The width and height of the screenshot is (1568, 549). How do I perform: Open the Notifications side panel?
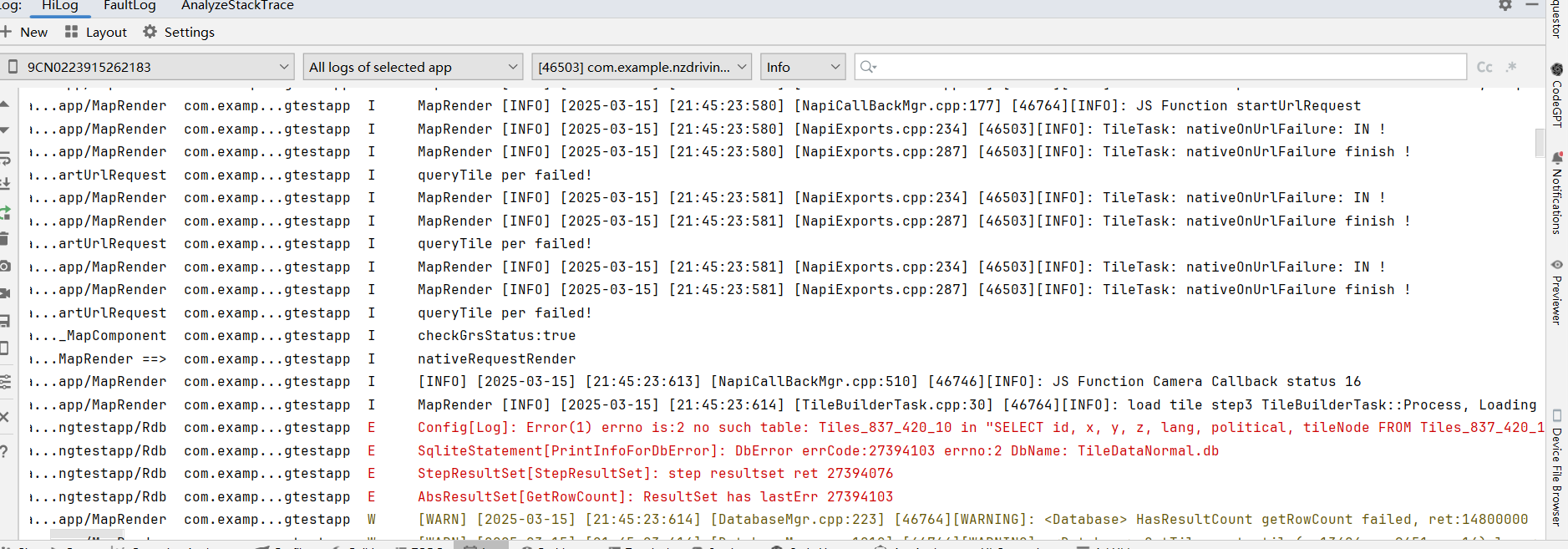(x=1556, y=194)
